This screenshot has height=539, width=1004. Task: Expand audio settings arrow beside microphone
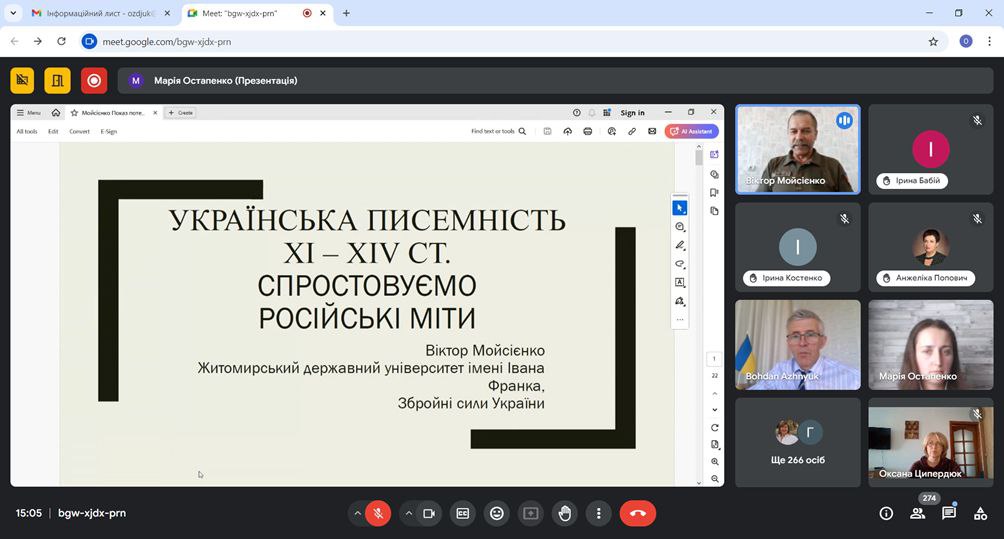click(x=357, y=513)
